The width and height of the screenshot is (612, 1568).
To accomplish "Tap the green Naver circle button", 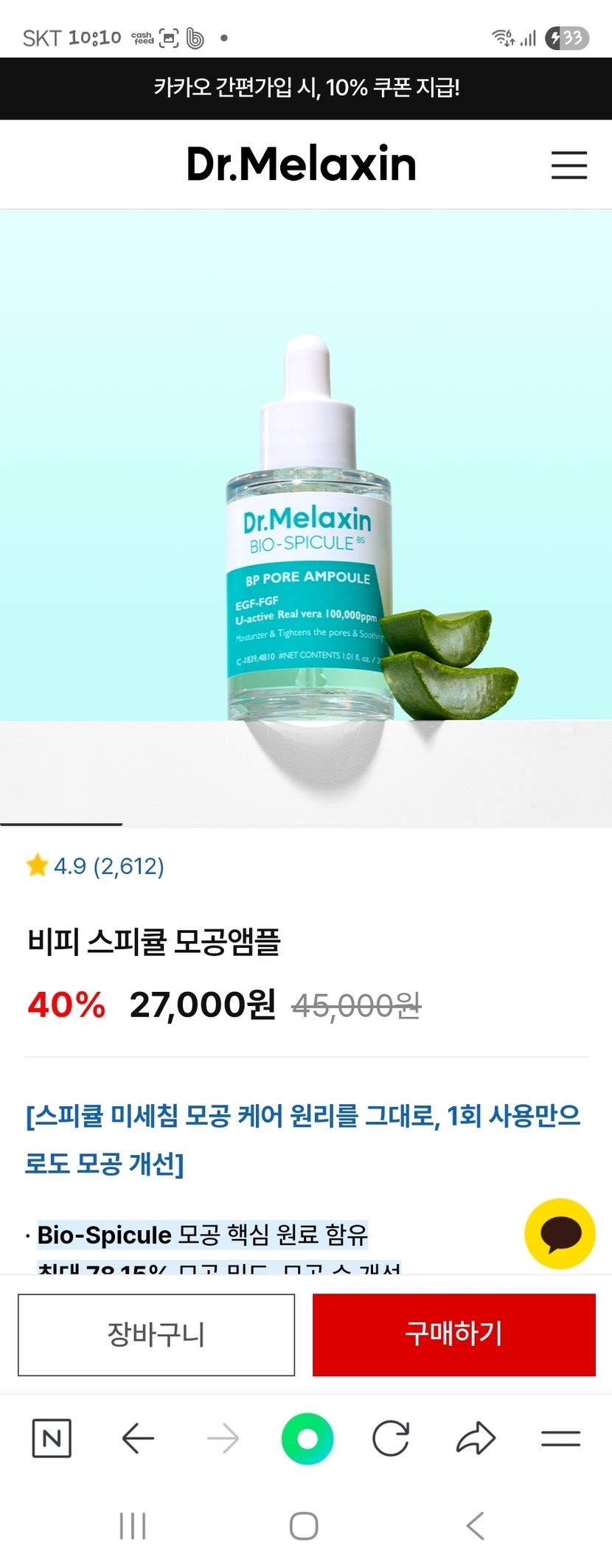I will (x=307, y=1438).
